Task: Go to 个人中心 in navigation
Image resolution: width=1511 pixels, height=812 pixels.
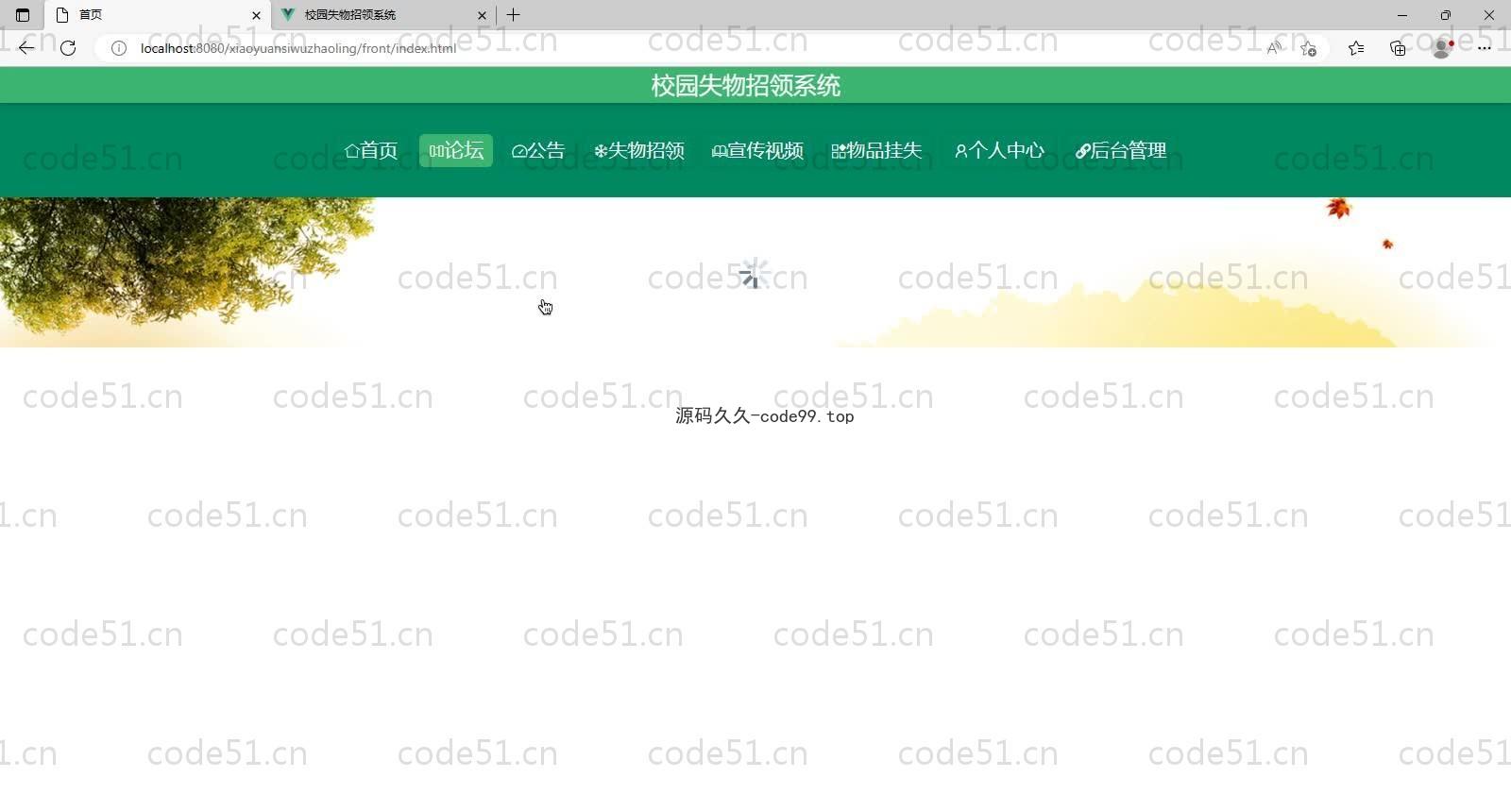Action: (999, 151)
